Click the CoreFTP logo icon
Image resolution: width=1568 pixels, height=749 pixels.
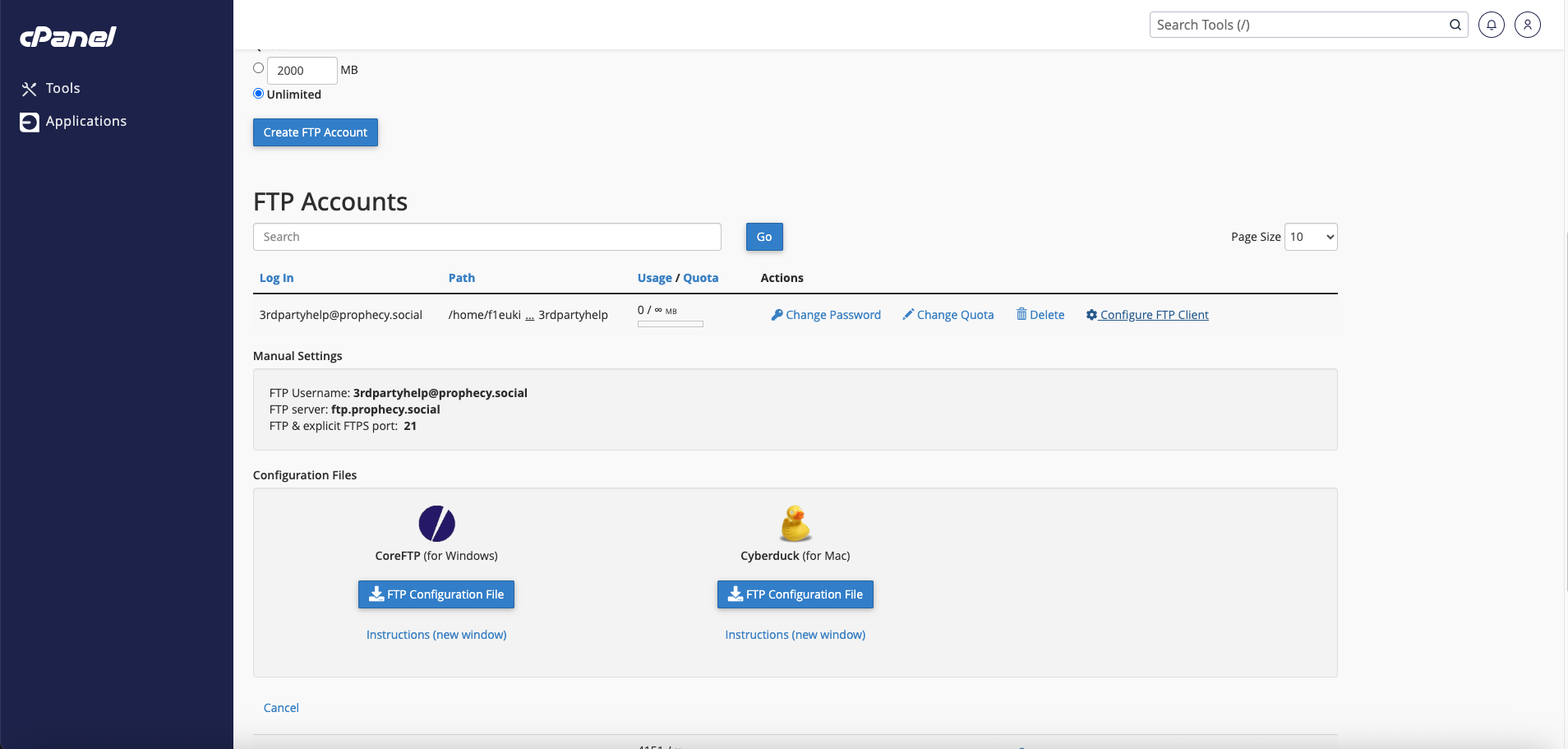tap(437, 524)
